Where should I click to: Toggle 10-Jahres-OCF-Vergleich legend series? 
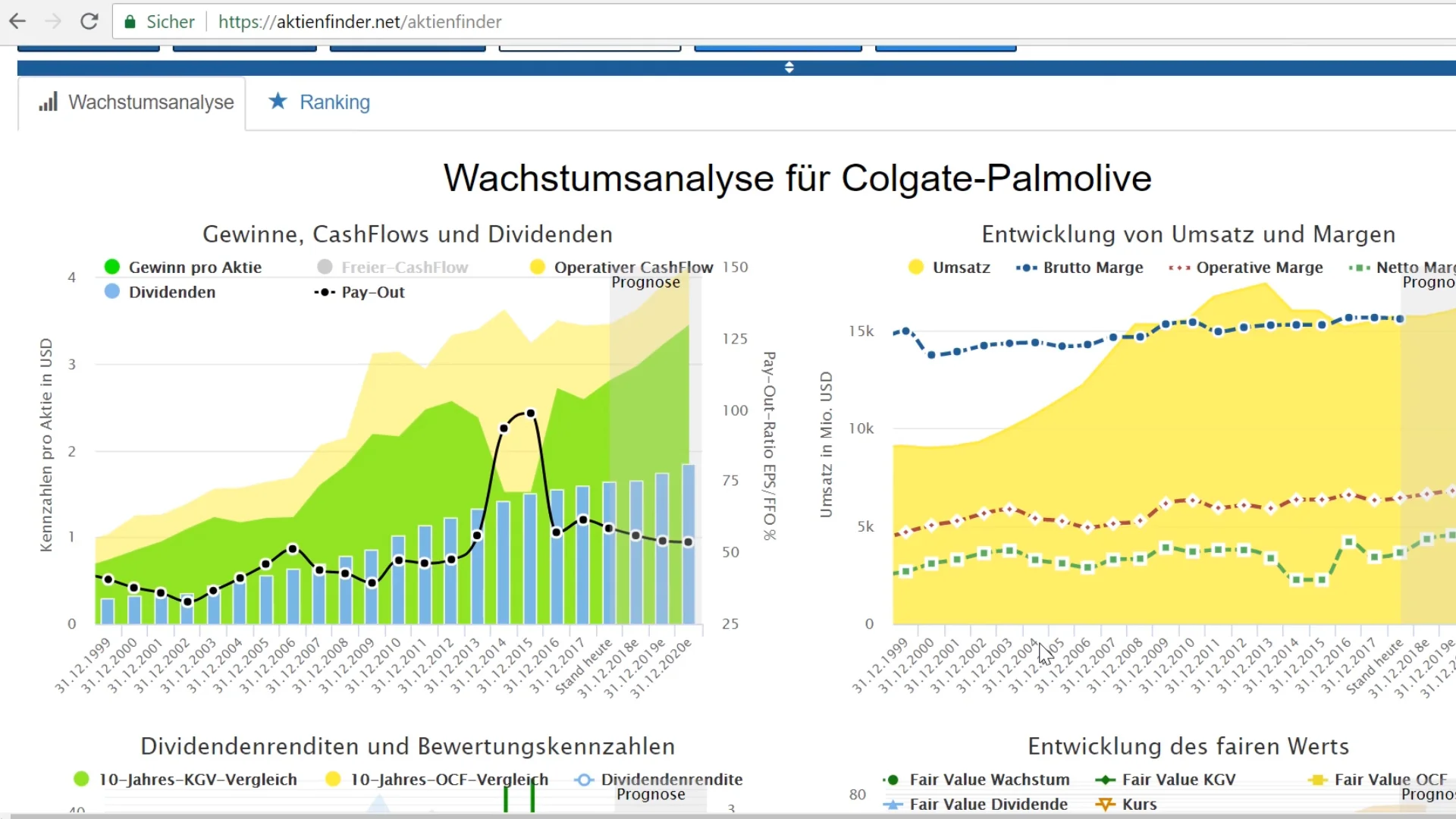pos(436,780)
